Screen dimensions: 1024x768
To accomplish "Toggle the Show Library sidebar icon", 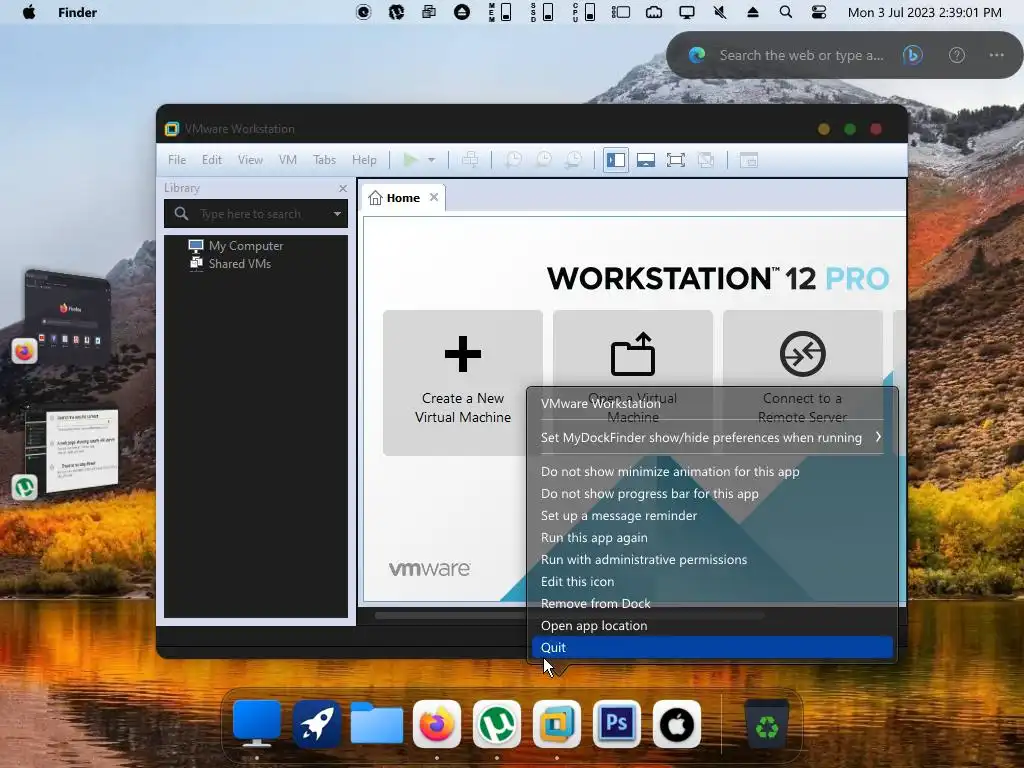I will 616,160.
